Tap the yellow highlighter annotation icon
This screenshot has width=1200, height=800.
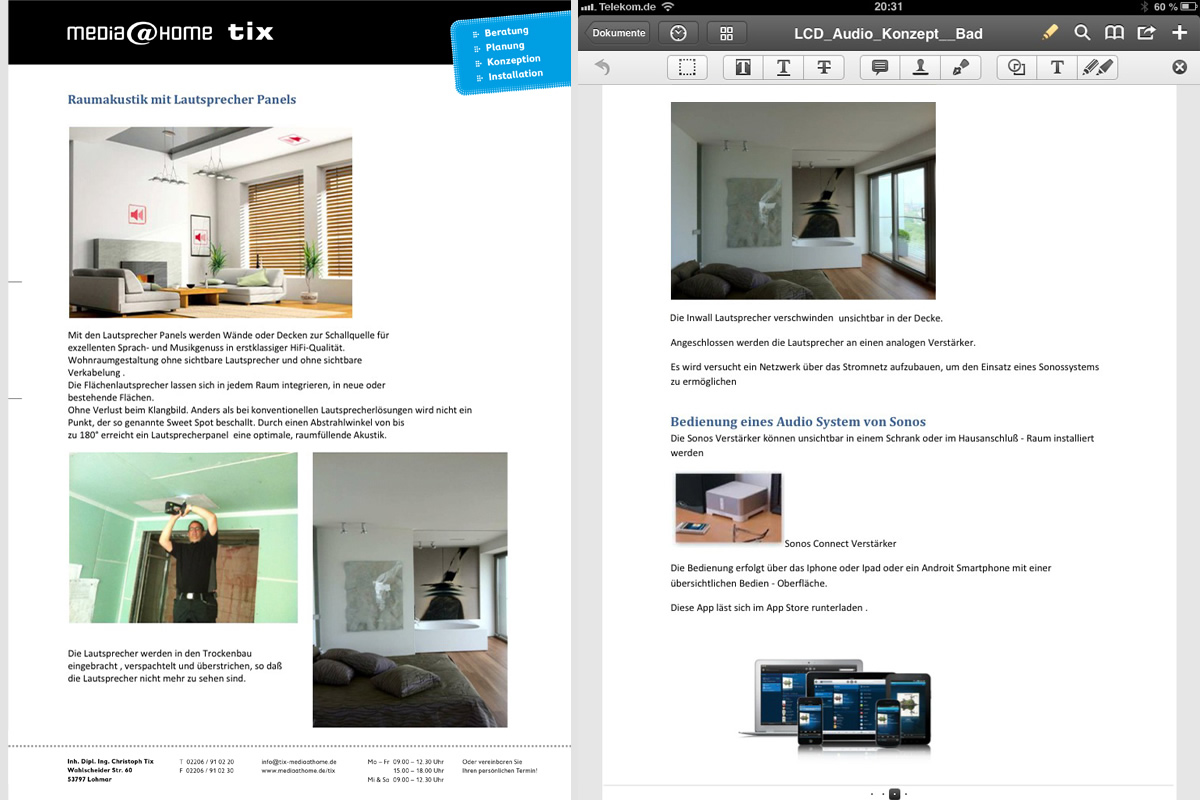(x=1050, y=32)
